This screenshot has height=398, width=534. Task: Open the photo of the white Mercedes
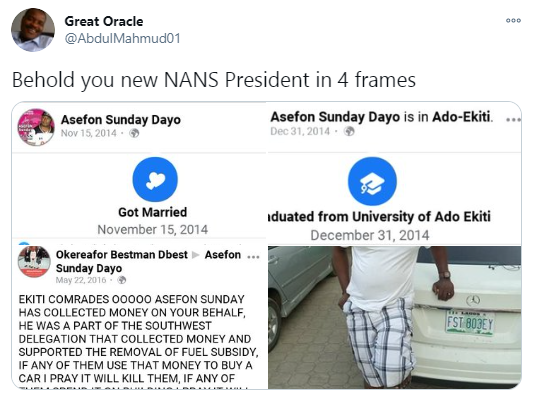394,317
